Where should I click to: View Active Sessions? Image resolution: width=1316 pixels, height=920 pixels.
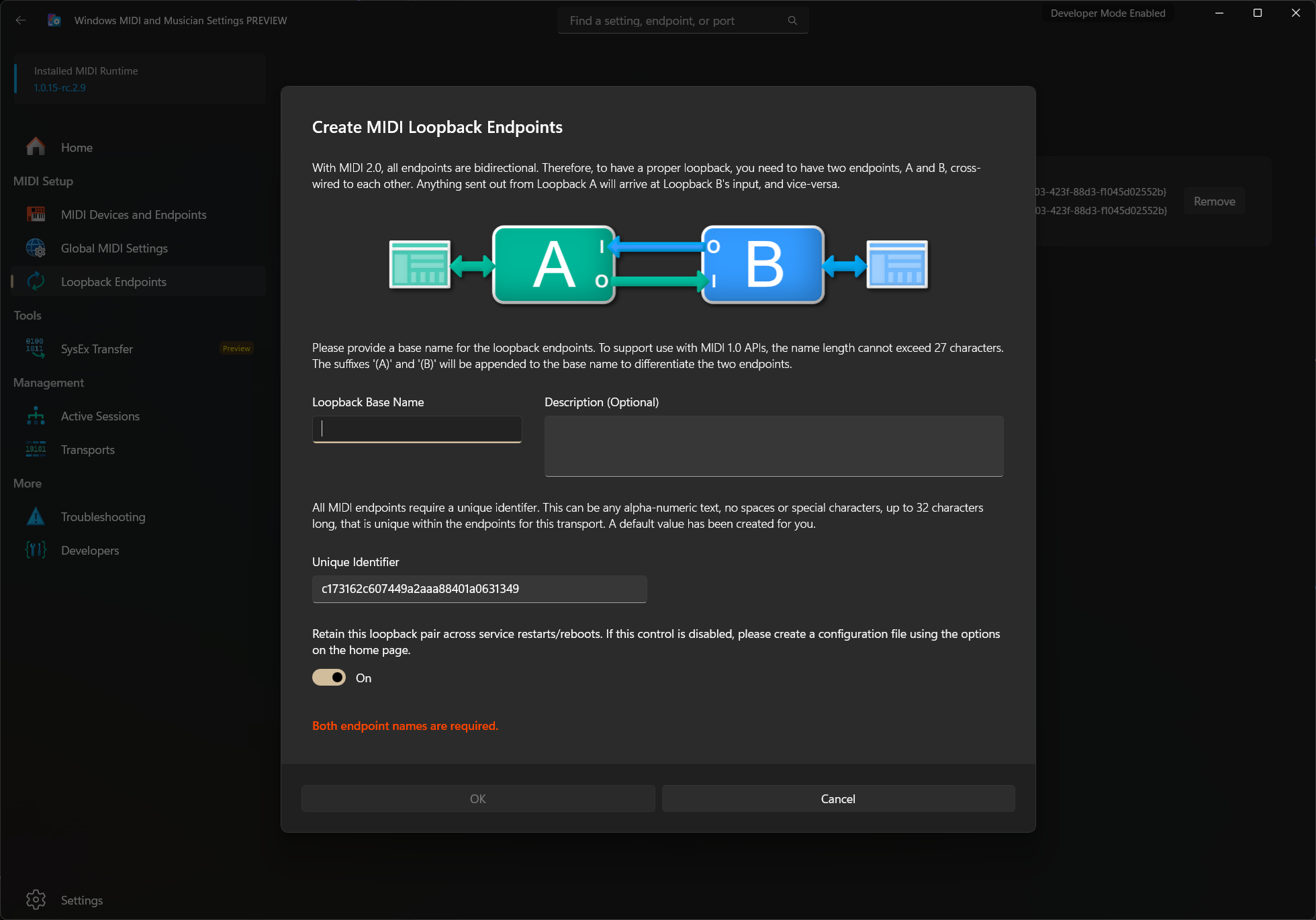tap(99, 416)
